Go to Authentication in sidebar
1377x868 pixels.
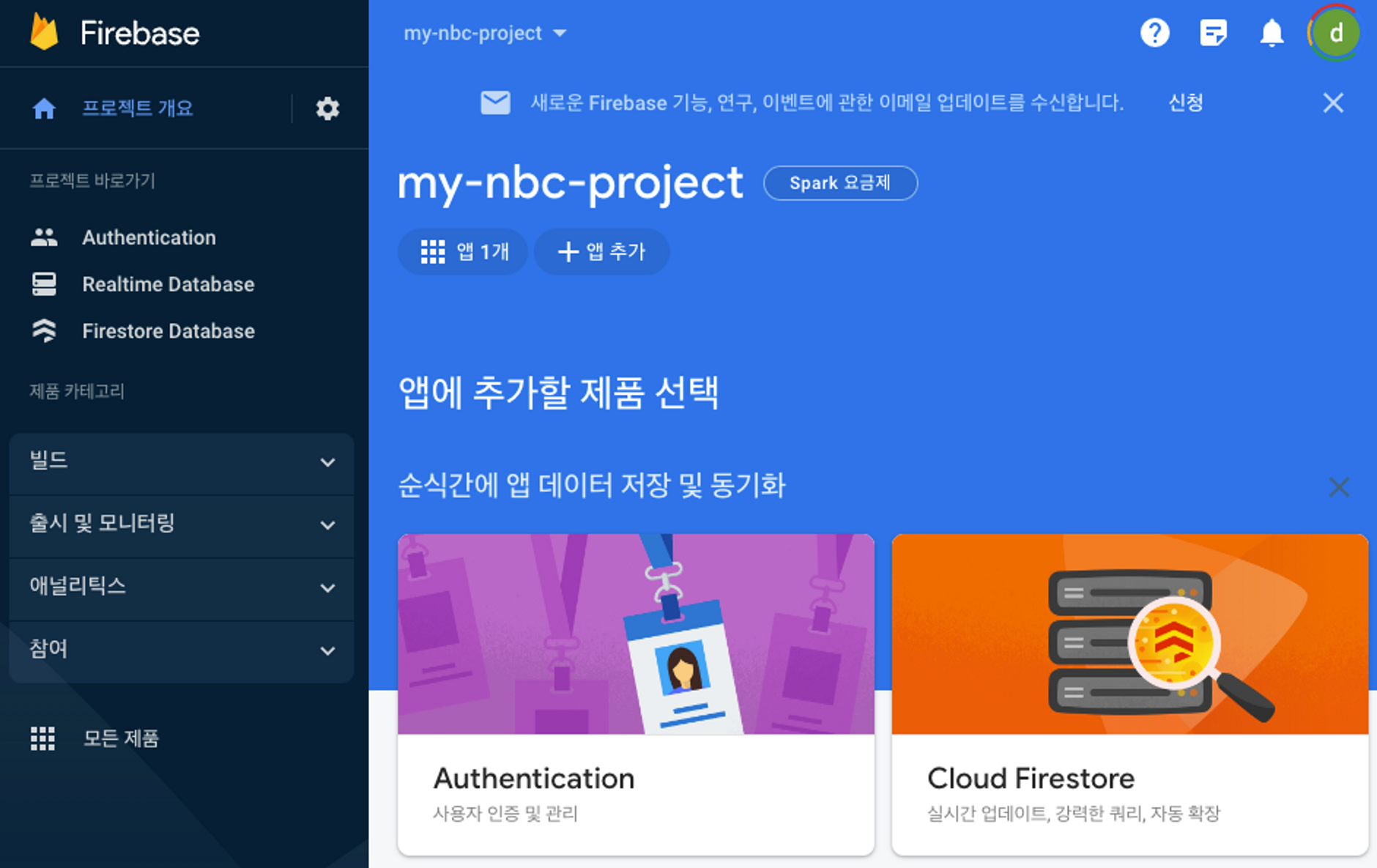coord(149,237)
